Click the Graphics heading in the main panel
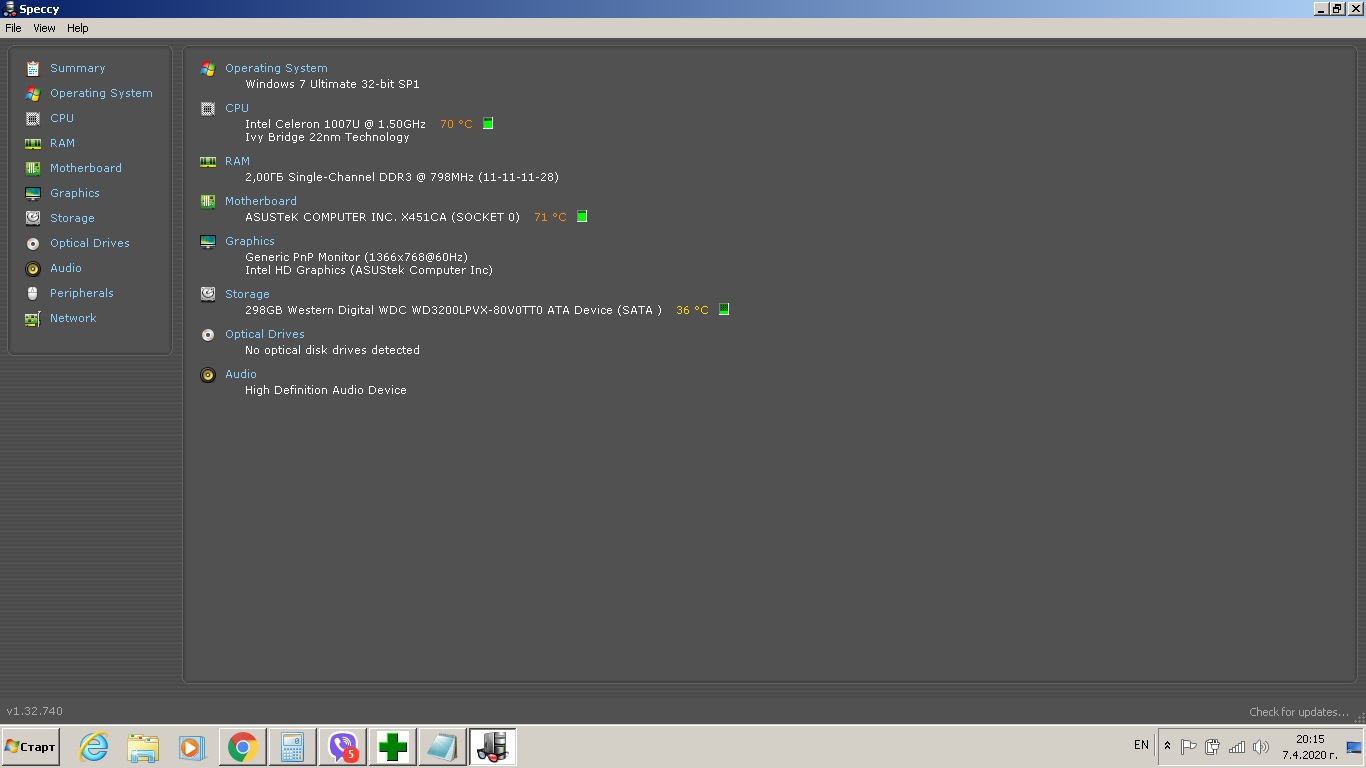This screenshot has height=768, width=1366. coord(250,241)
